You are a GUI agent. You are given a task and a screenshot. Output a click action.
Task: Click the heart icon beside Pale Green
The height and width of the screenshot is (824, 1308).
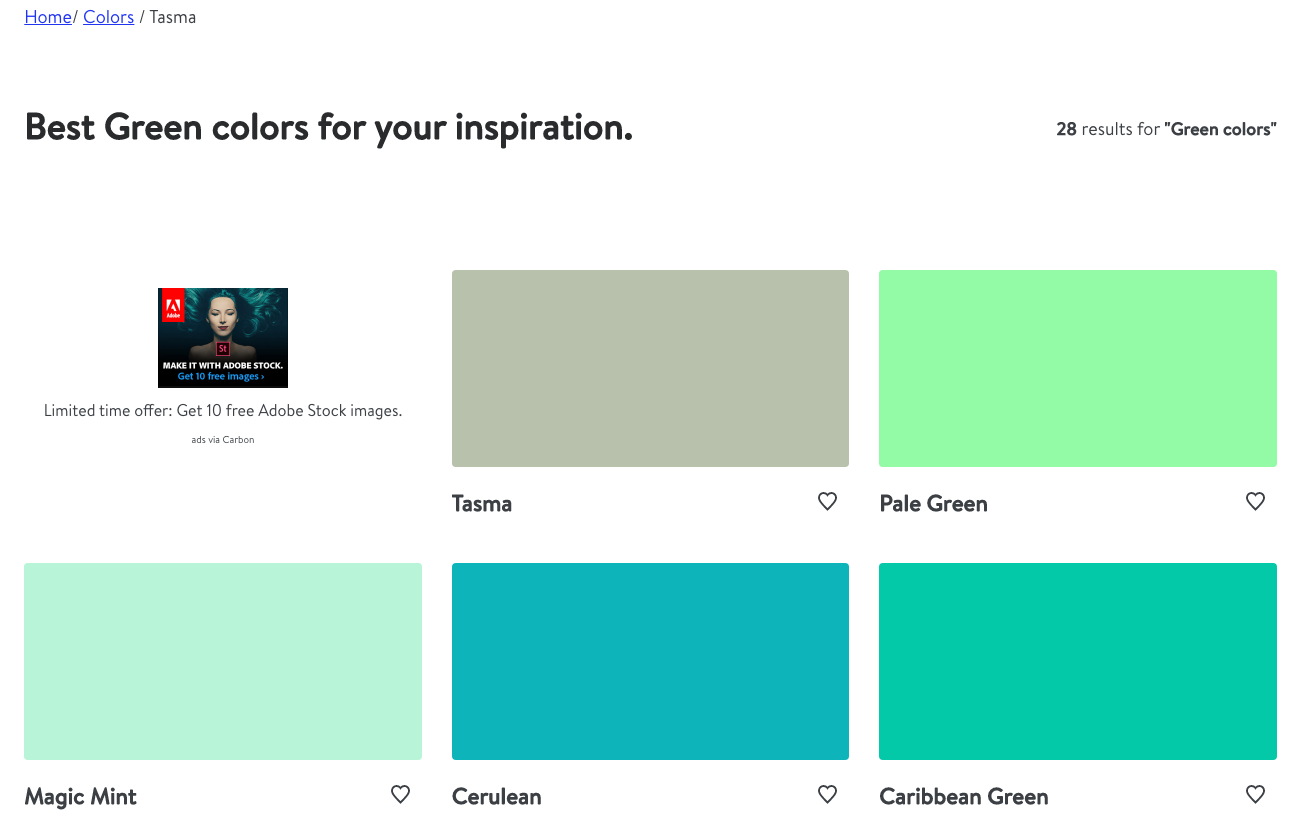1255,502
